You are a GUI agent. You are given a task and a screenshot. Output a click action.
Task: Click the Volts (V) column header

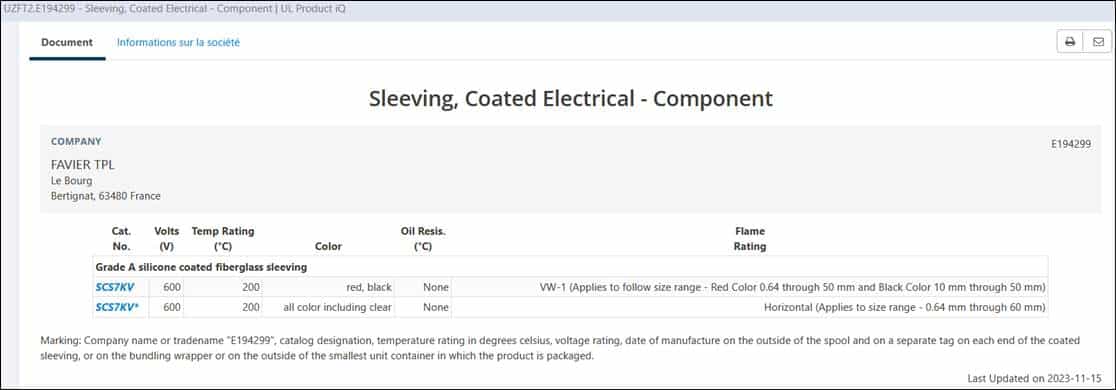[167, 239]
